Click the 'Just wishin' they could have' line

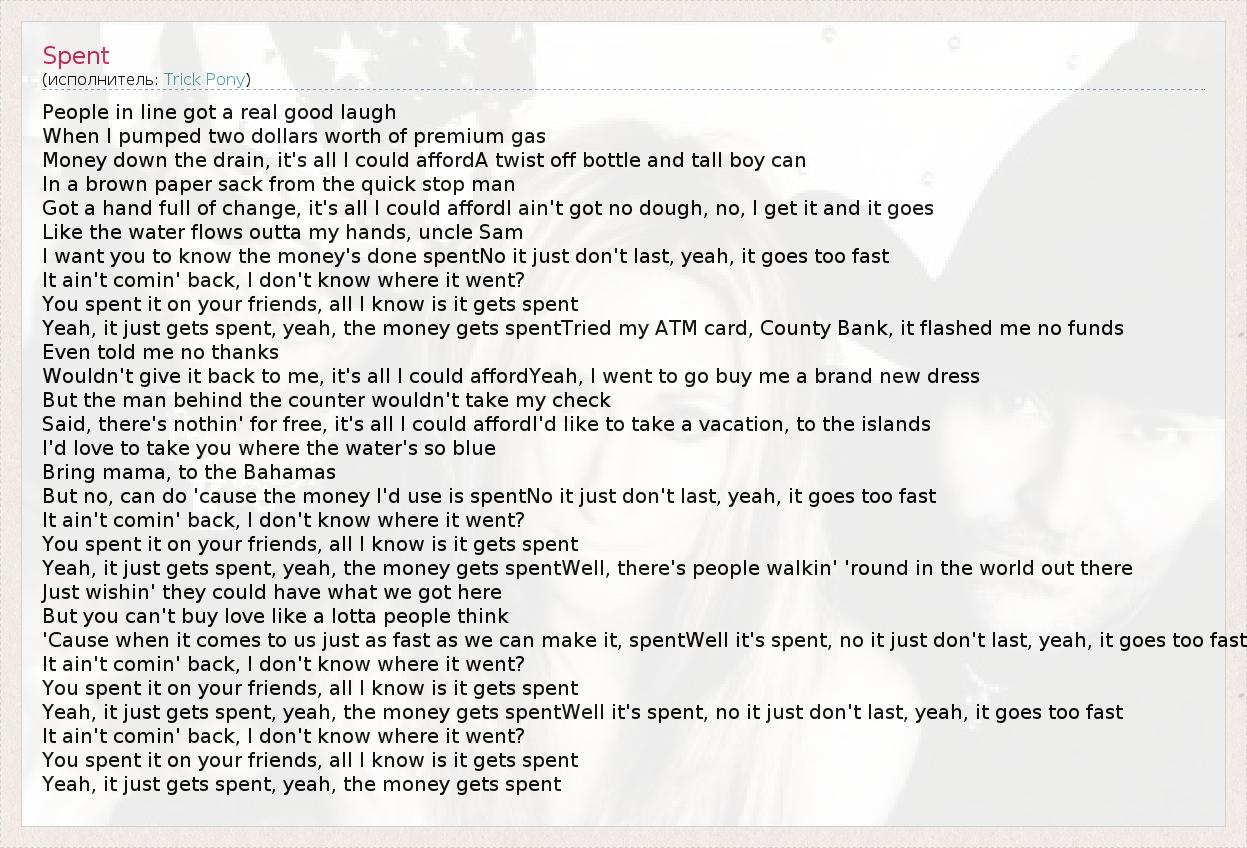tap(272, 592)
